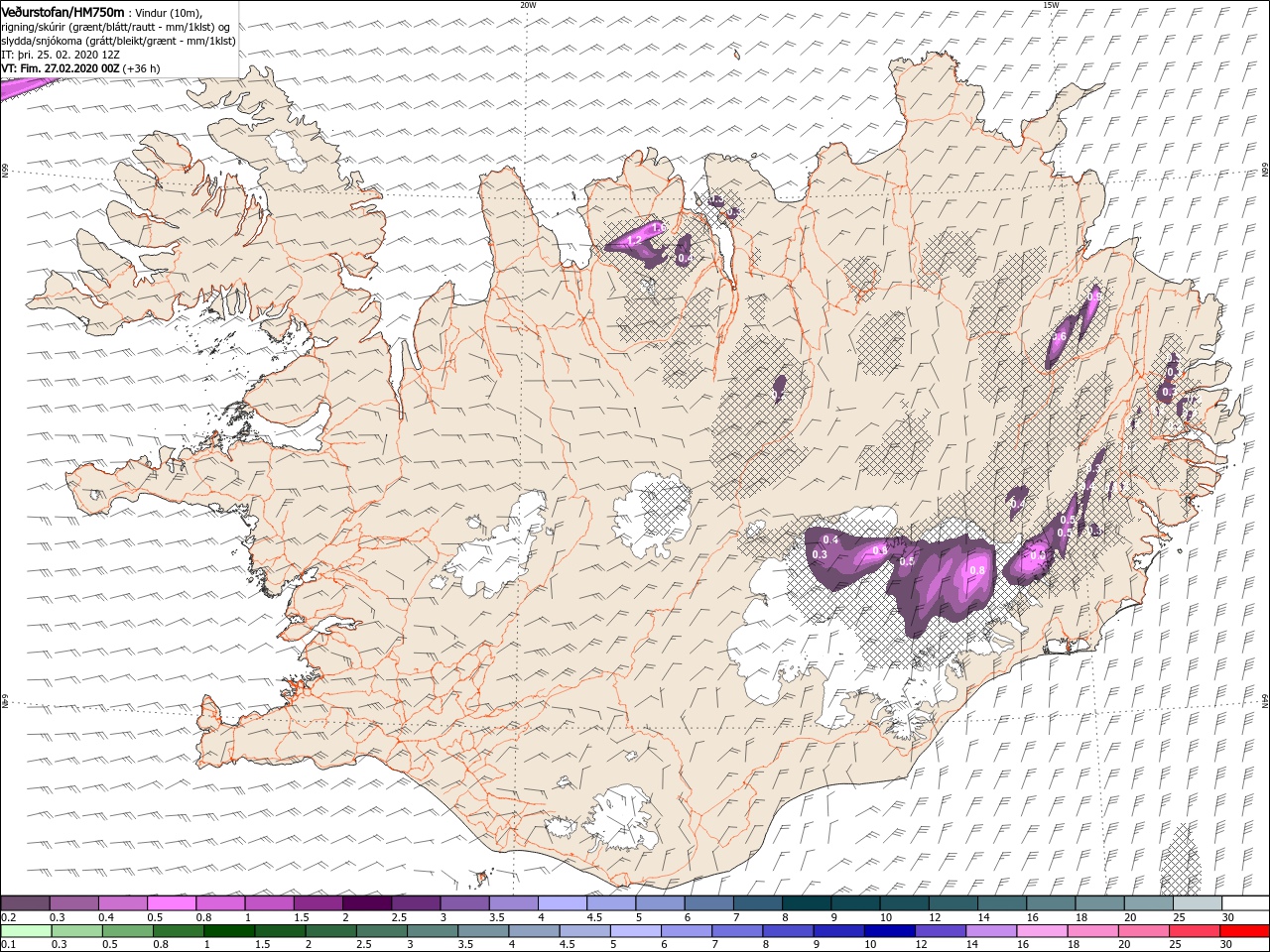Viewport: 1270px width, 952px height.
Task: Select the lower legend swatch for 25–30
Action: (x=1192, y=931)
